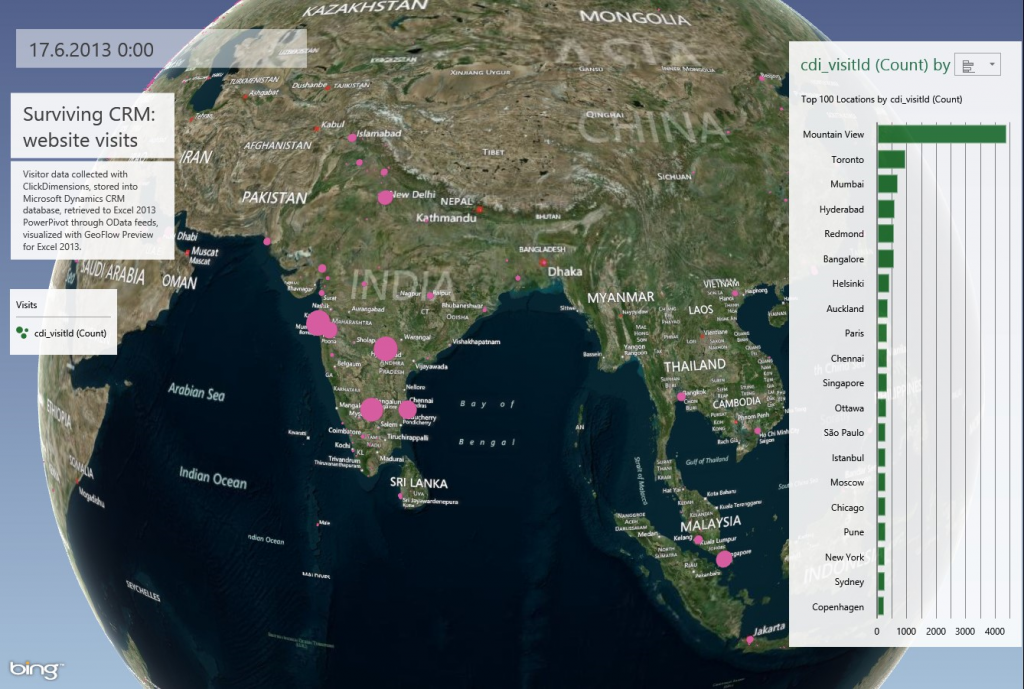Click the '4000' value on chart axis

pos(995,632)
